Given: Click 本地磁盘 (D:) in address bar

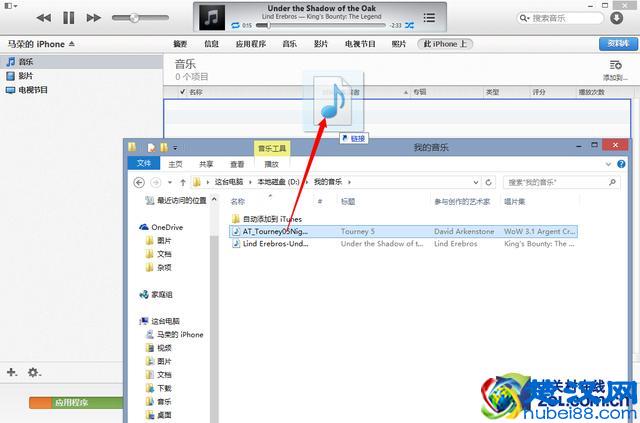Looking at the screenshot, I should point(278,182).
